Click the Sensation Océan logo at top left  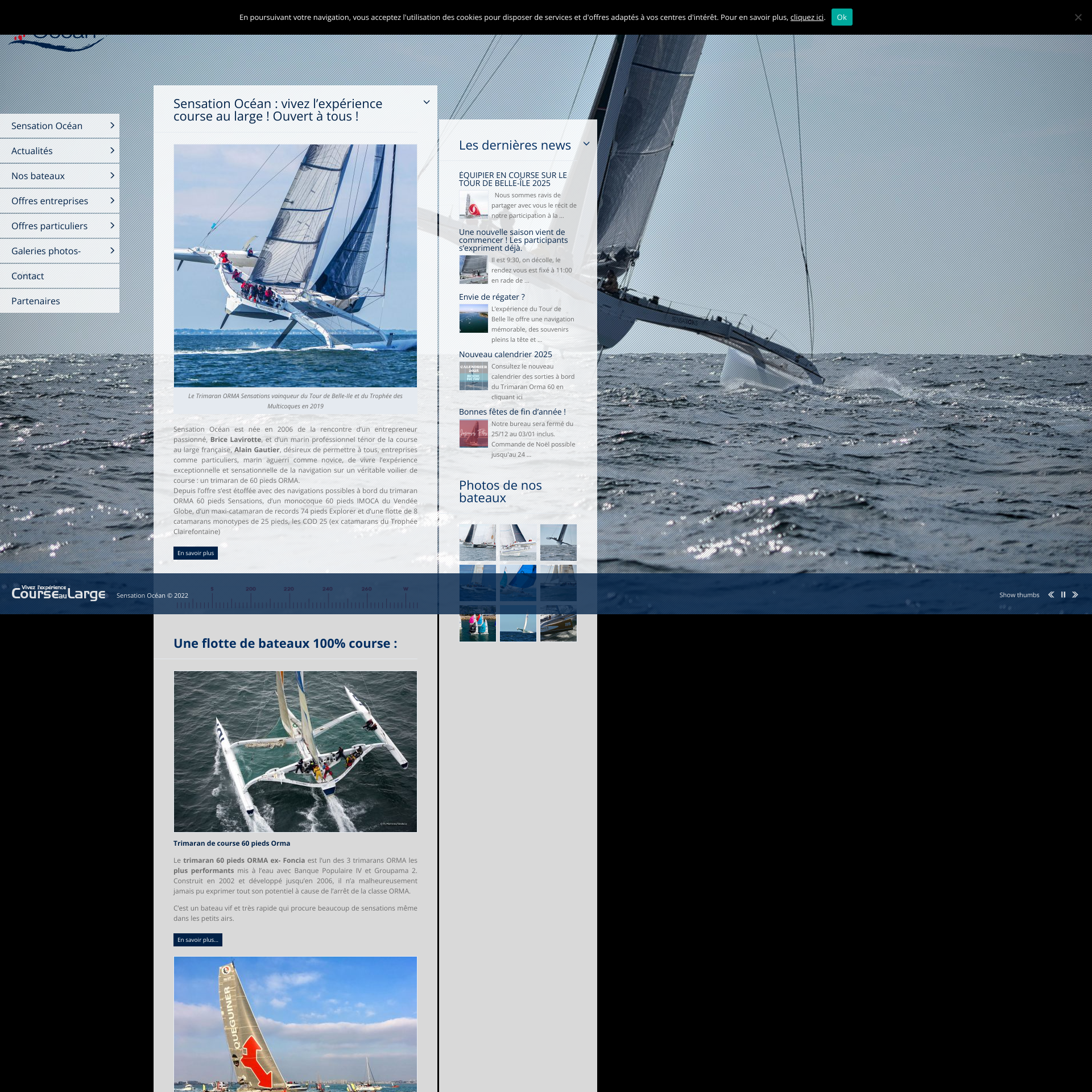click(x=57, y=43)
